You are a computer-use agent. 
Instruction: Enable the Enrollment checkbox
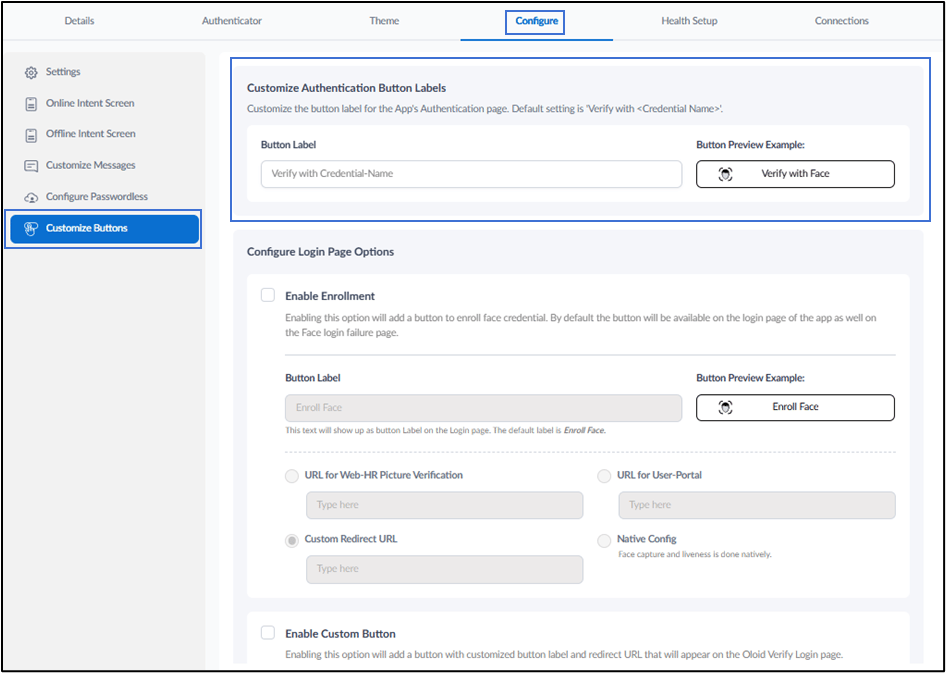268,295
